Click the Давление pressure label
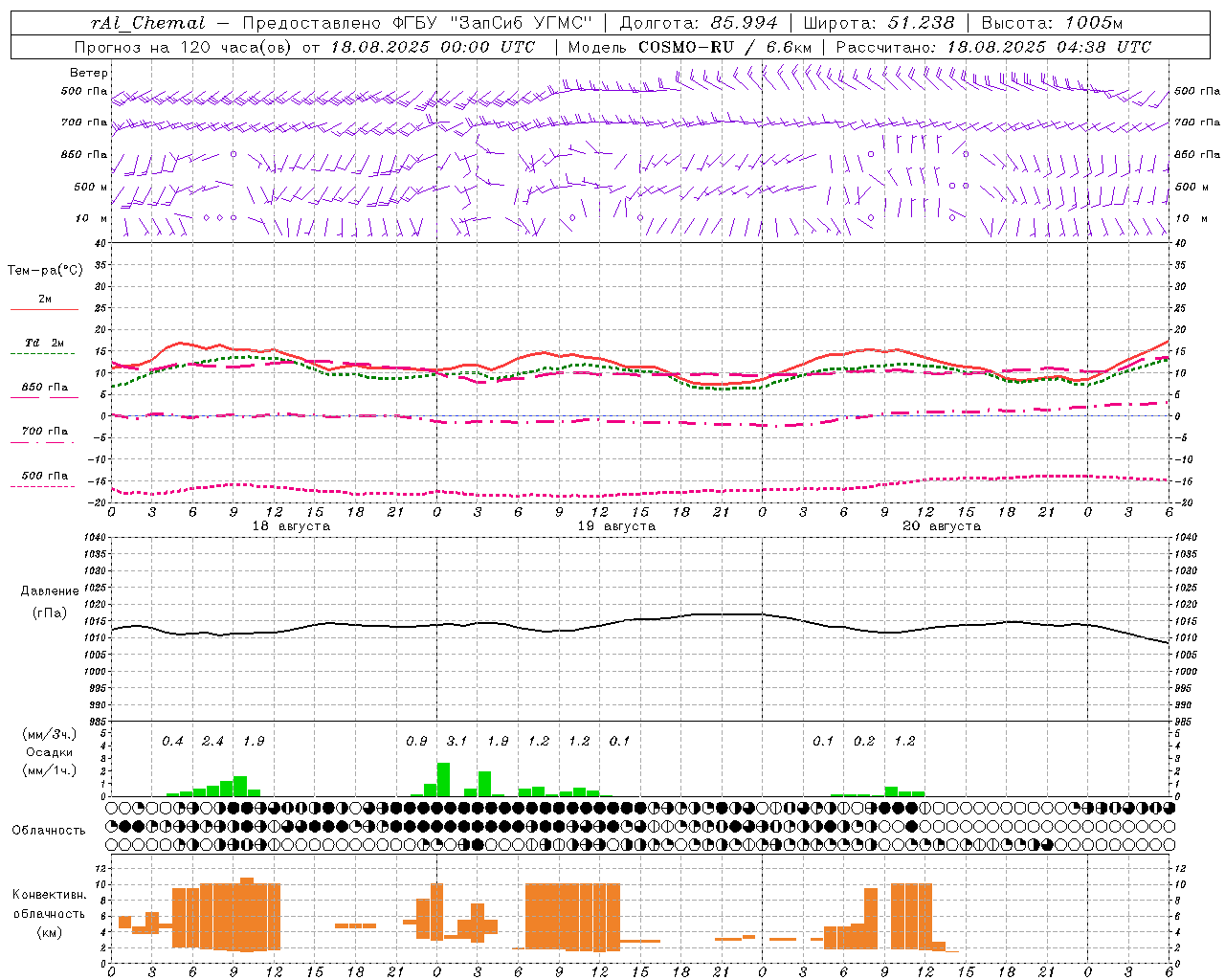1225x980 pixels. [50, 591]
